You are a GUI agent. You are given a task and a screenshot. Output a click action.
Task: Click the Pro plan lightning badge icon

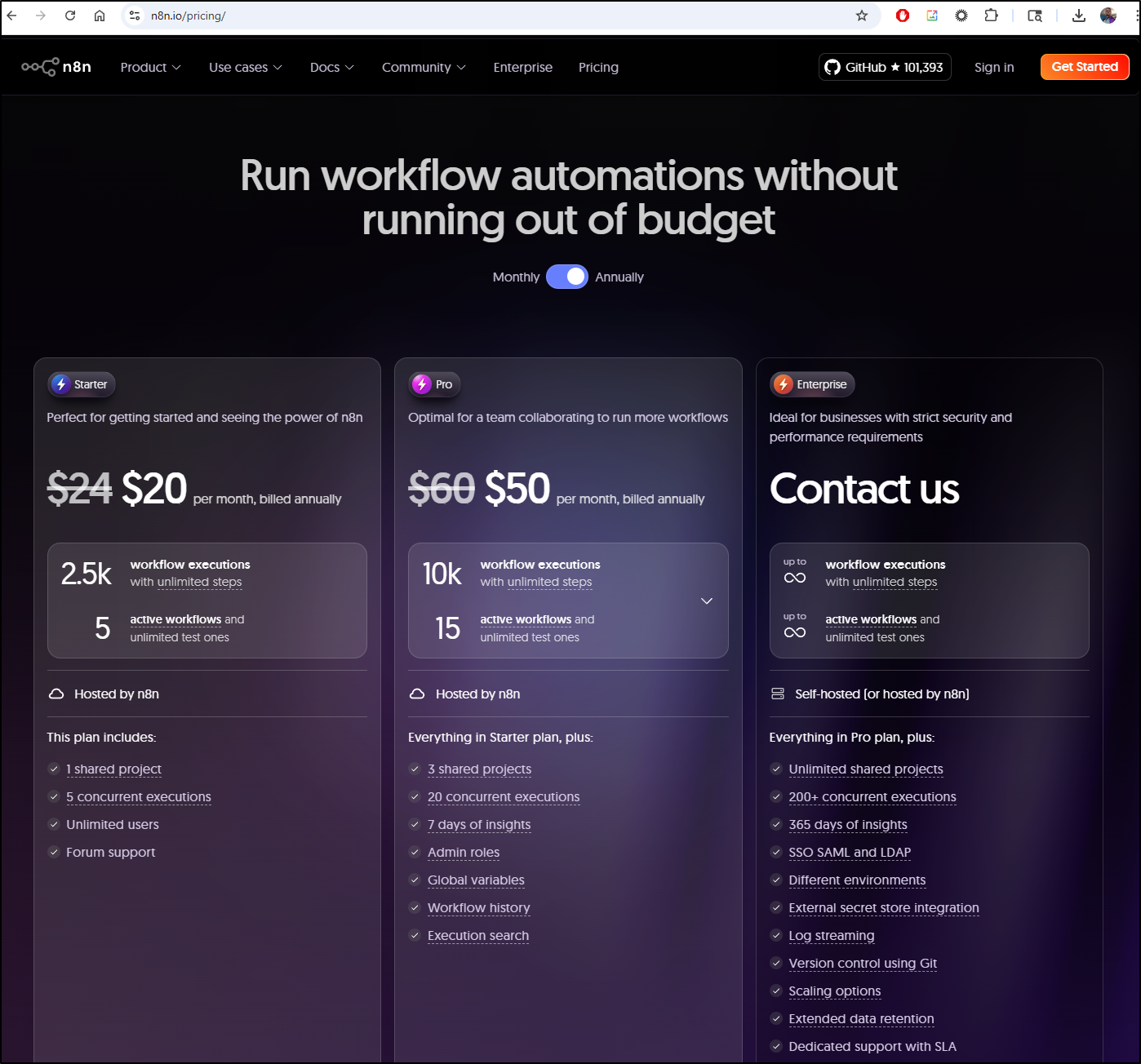[422, 384]
